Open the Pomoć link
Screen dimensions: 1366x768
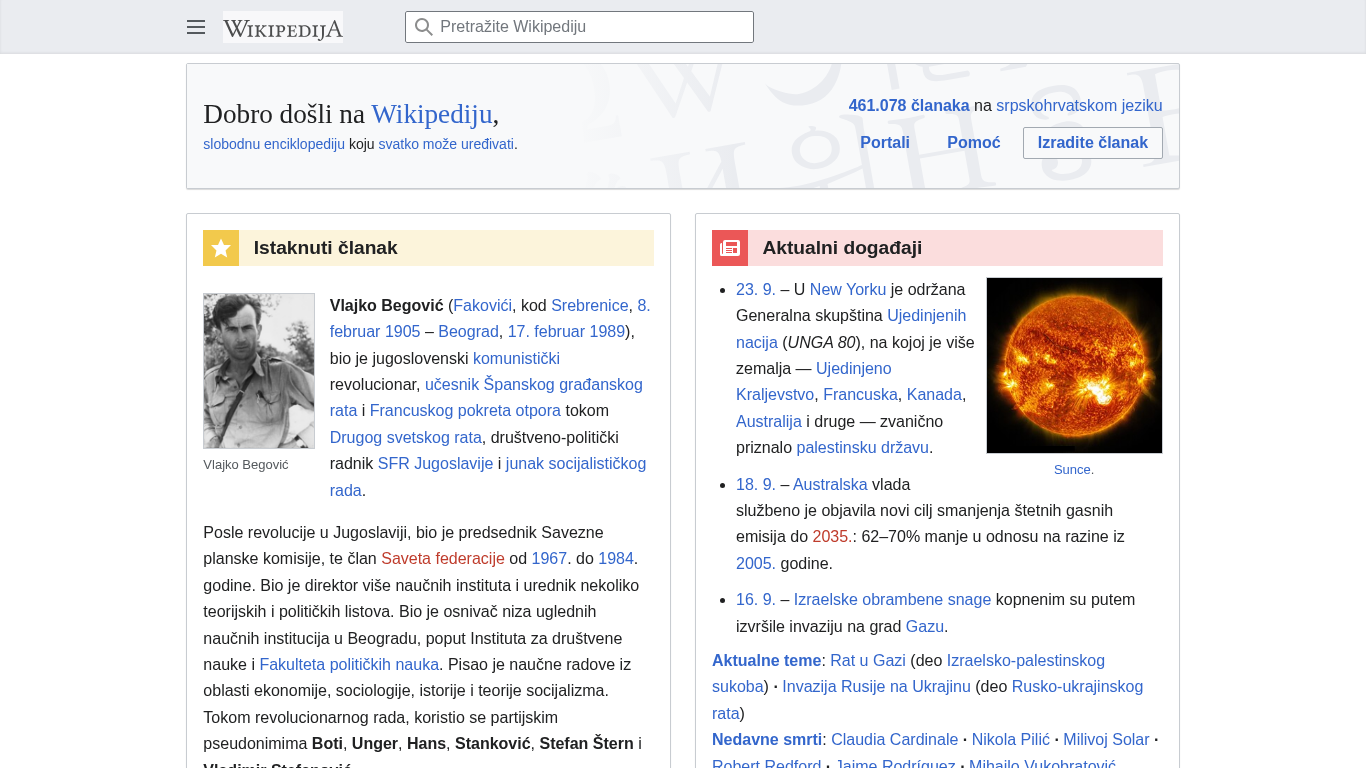[x=973, y=143]
